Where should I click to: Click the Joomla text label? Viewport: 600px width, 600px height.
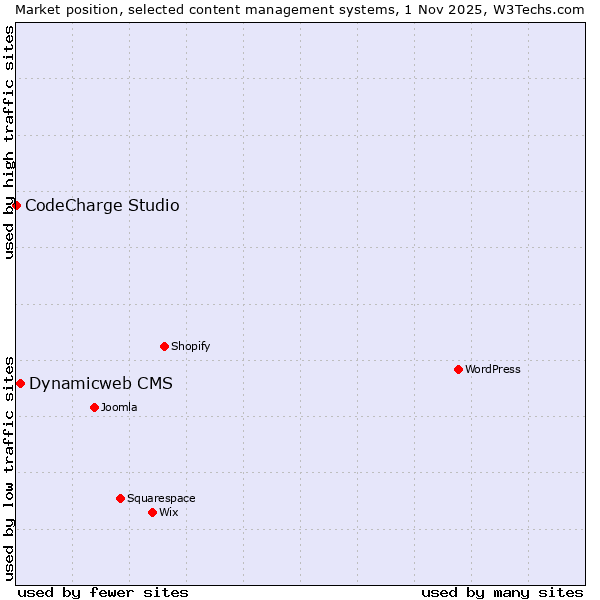tap(119, 408)
